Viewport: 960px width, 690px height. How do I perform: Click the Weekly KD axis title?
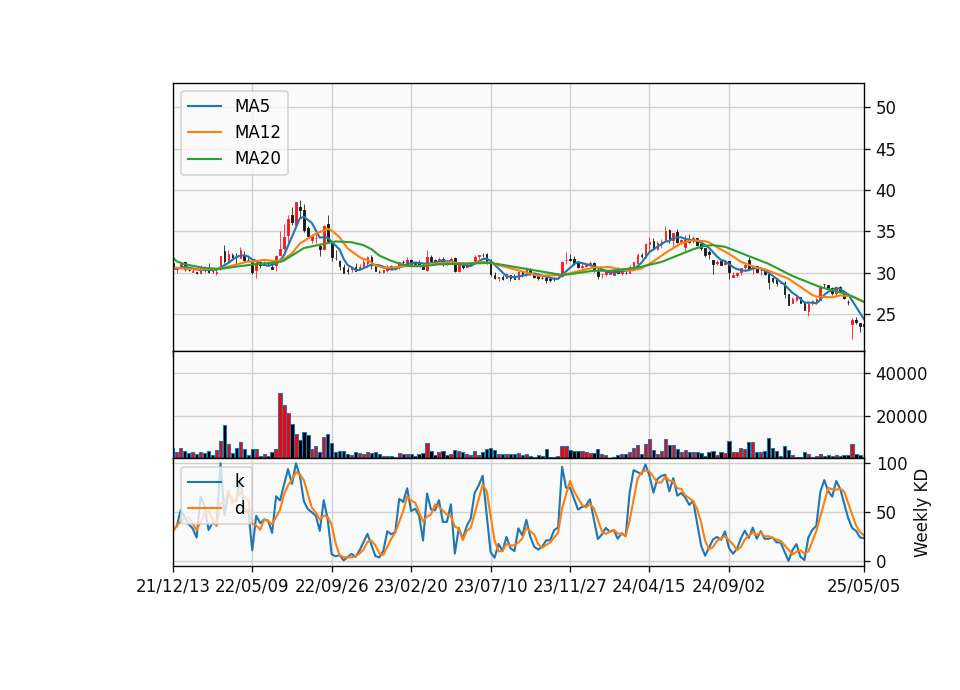(921, 513)
